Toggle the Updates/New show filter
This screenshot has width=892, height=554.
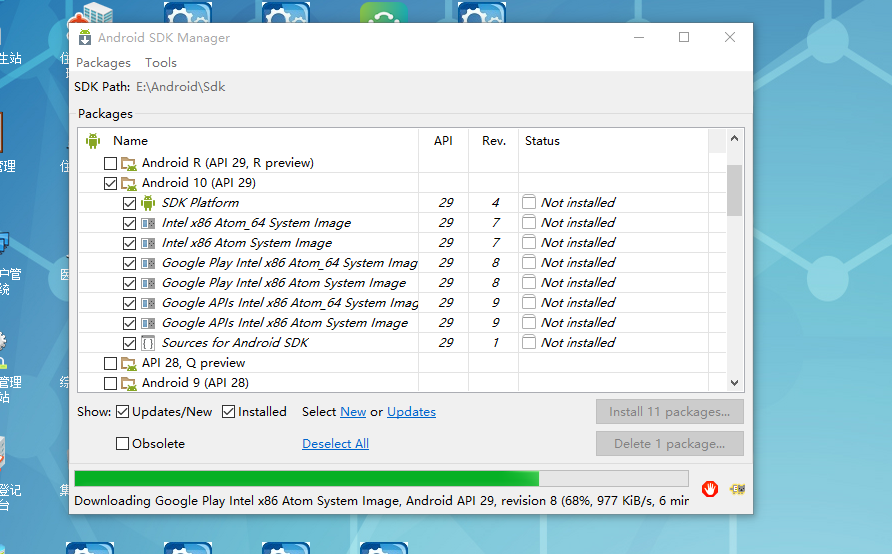point(123,412)
